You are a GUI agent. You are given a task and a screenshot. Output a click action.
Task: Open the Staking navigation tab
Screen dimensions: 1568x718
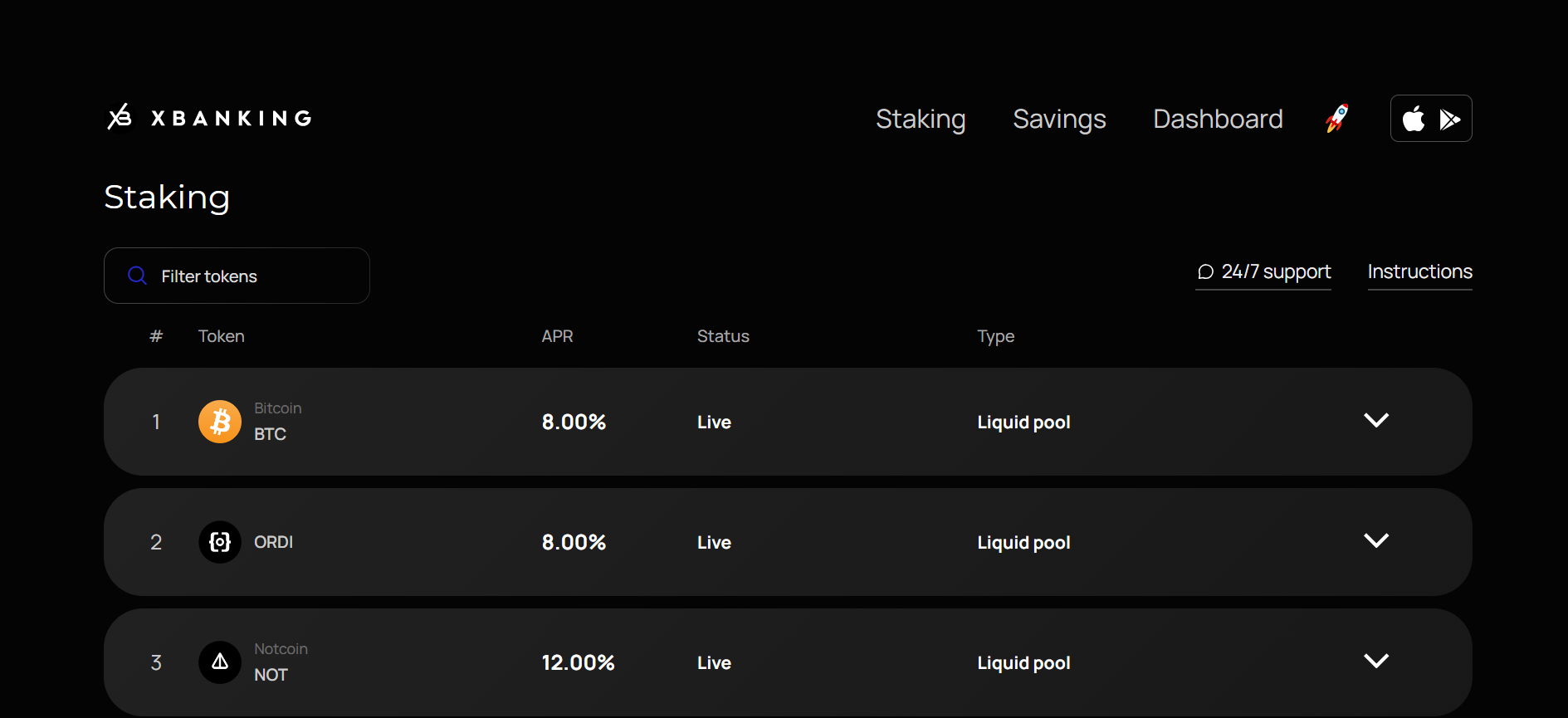tap(921, 120)
